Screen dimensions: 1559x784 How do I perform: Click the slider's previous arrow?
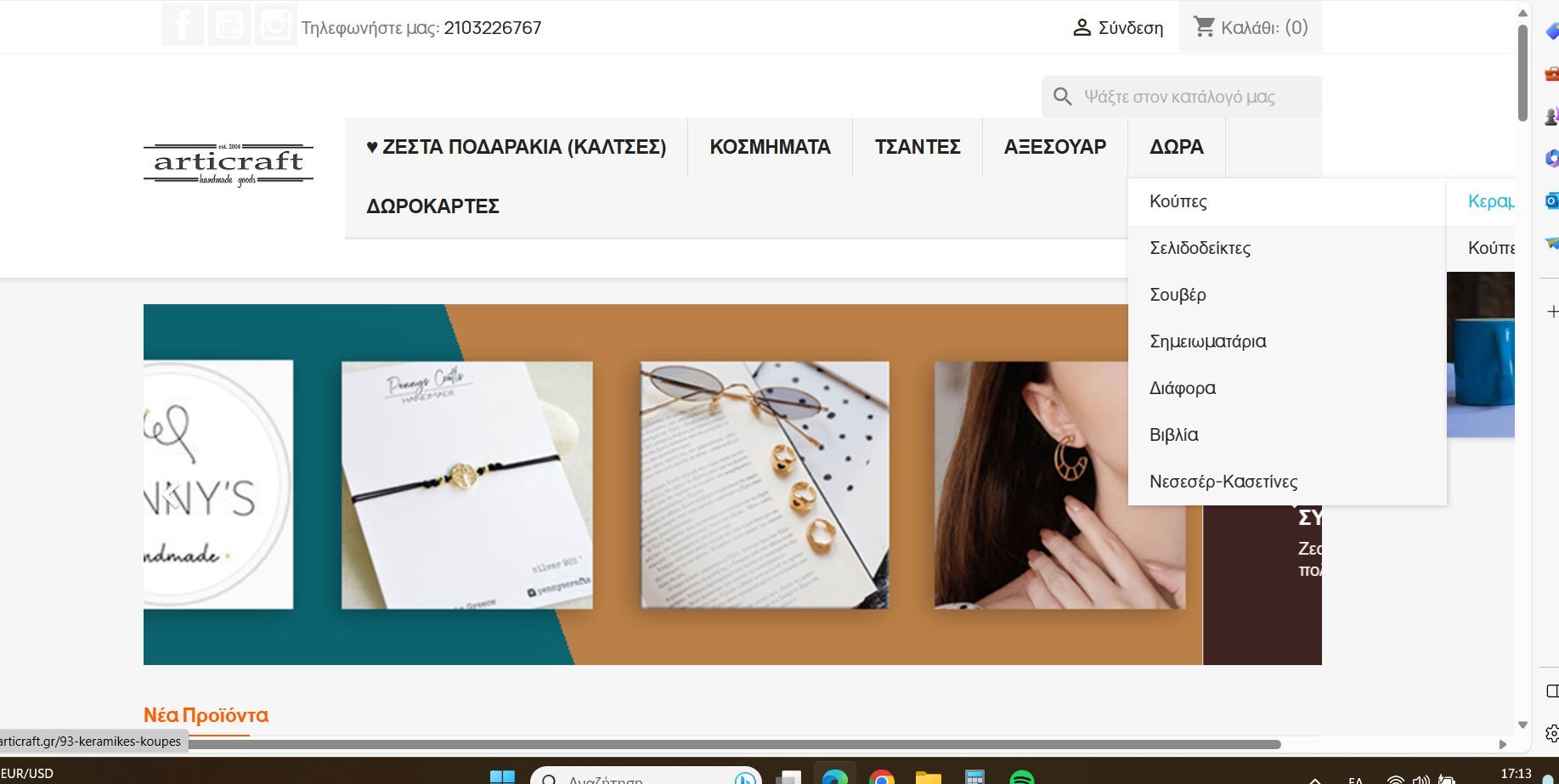point(172,496)
